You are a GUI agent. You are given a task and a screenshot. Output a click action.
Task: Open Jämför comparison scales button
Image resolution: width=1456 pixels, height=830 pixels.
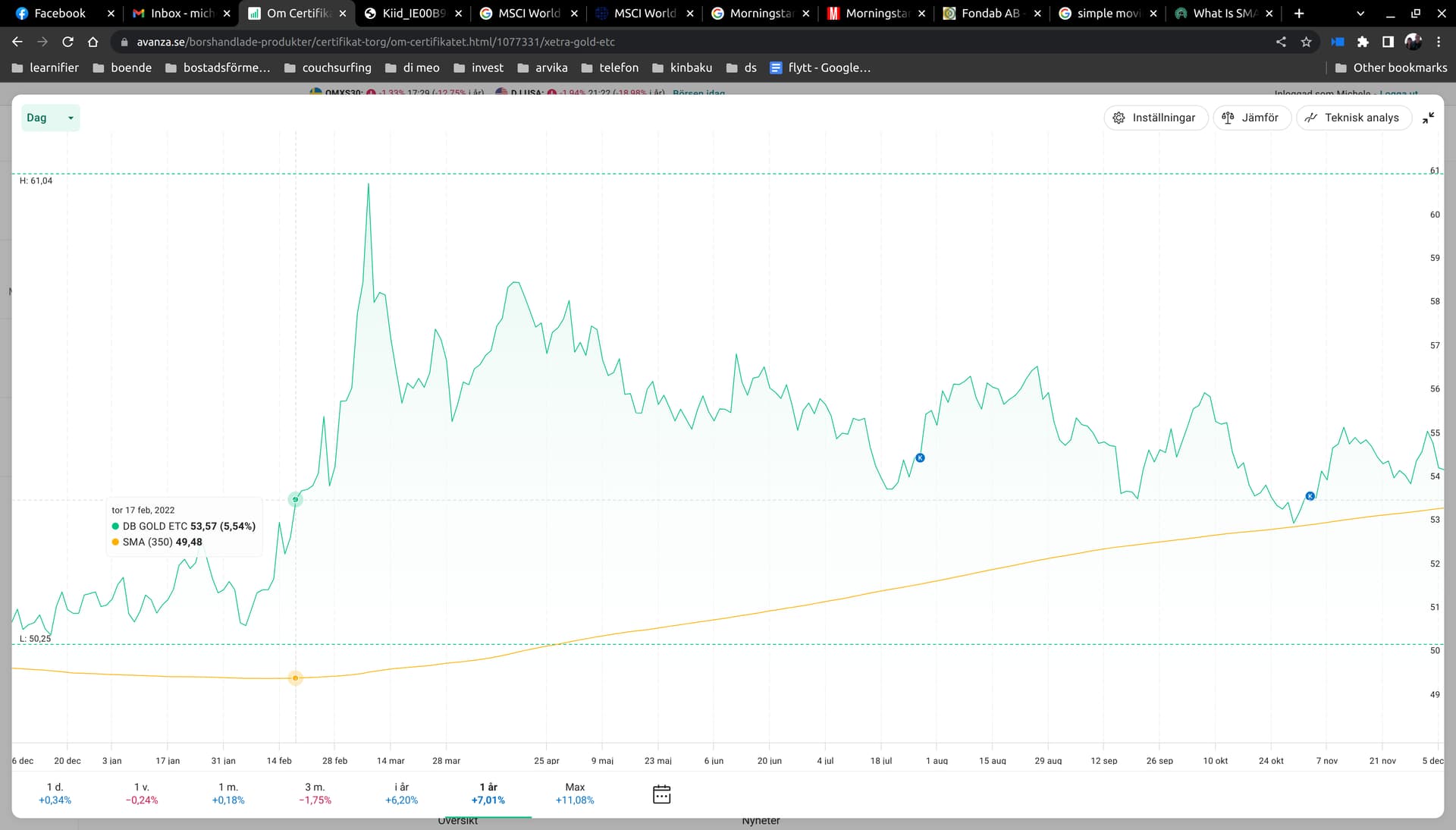[1250, 118]
